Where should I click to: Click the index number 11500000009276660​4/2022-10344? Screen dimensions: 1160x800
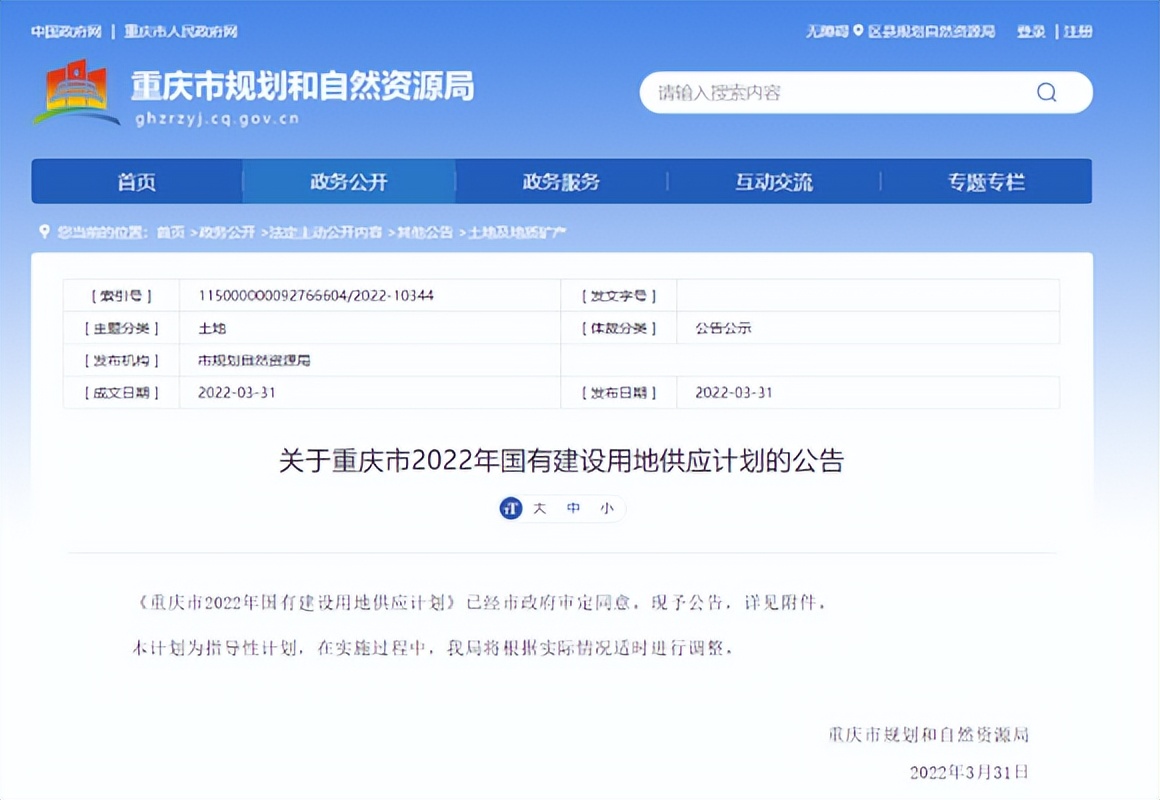pyautogui.click(x=316, y=295)
